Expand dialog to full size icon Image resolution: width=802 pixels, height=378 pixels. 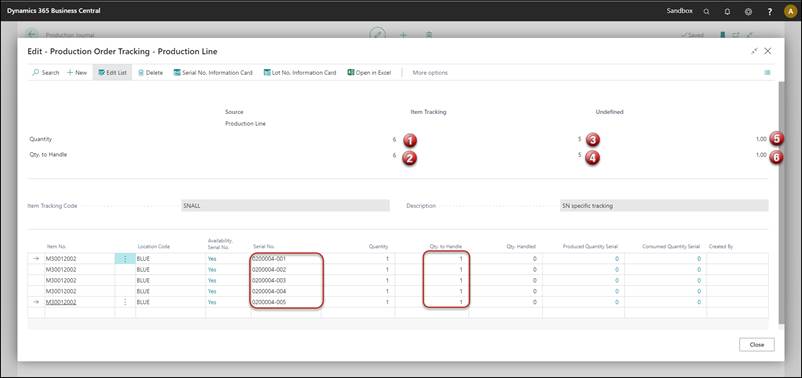[x=754, y=51]
